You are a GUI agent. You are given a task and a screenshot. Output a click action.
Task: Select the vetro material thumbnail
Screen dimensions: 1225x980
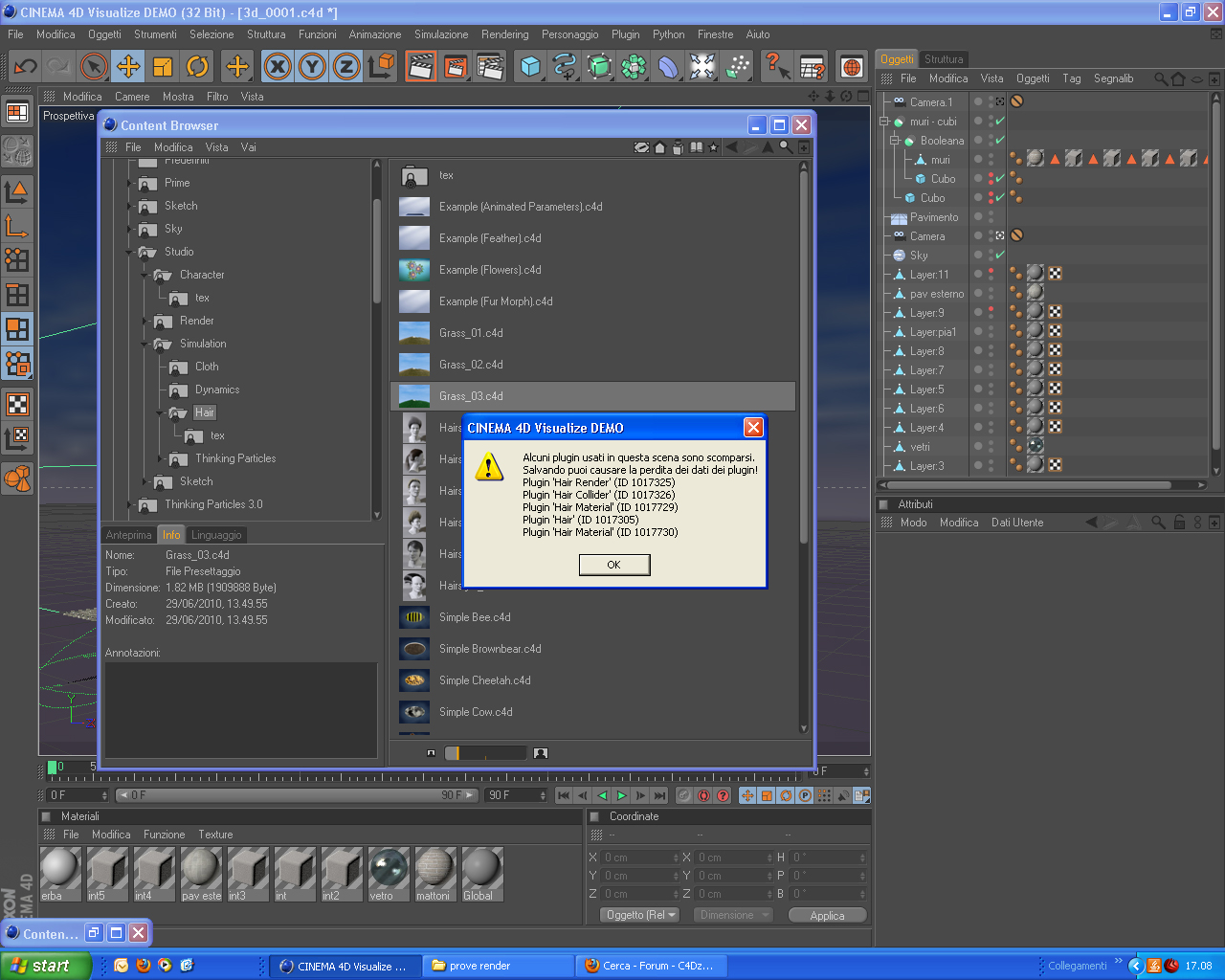(x=388, y=874)
